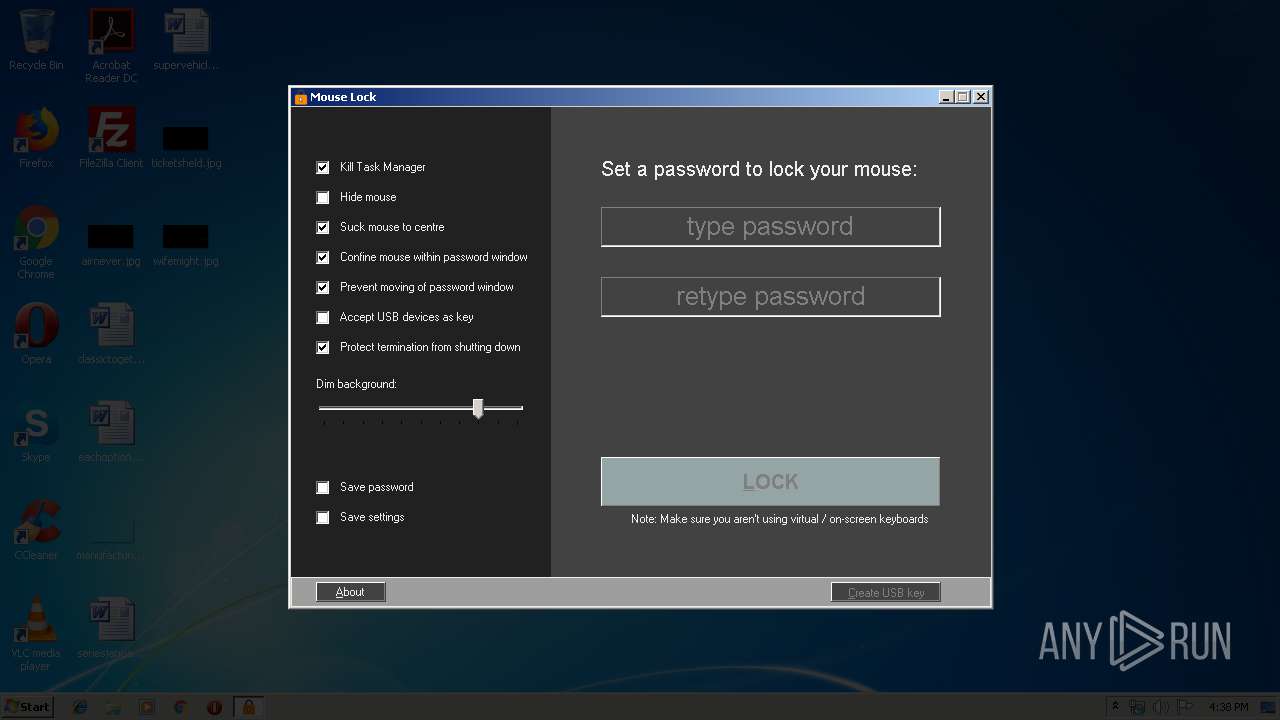Select the airnever.jpg desktop file
Image resolution: width=1280 pixels, height=720 pixels.
pyautogui.click(x=111, y=245)
